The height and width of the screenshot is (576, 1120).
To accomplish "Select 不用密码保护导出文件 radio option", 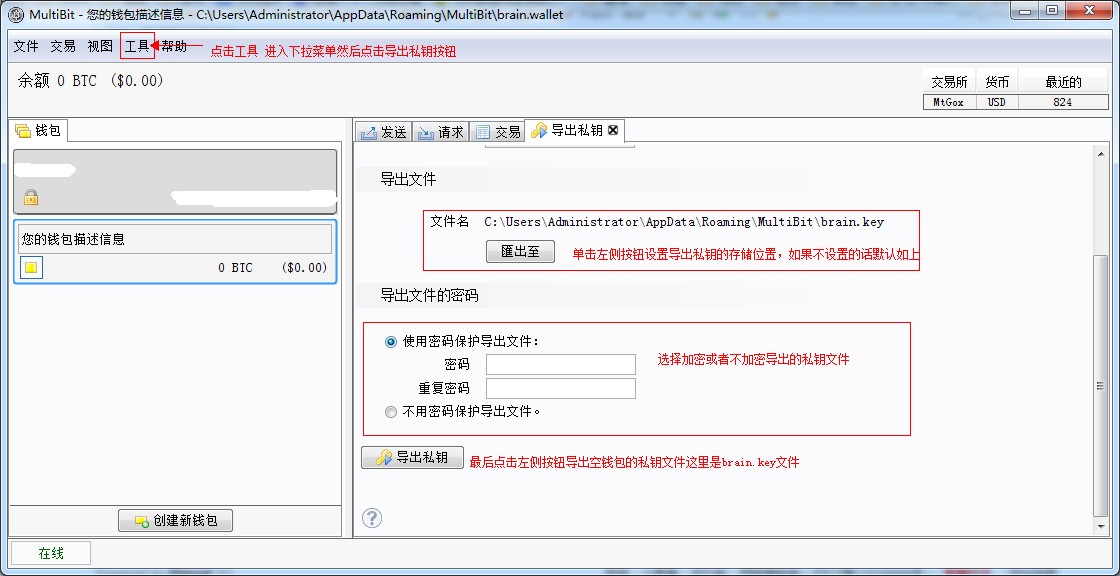I will [390, 412].
